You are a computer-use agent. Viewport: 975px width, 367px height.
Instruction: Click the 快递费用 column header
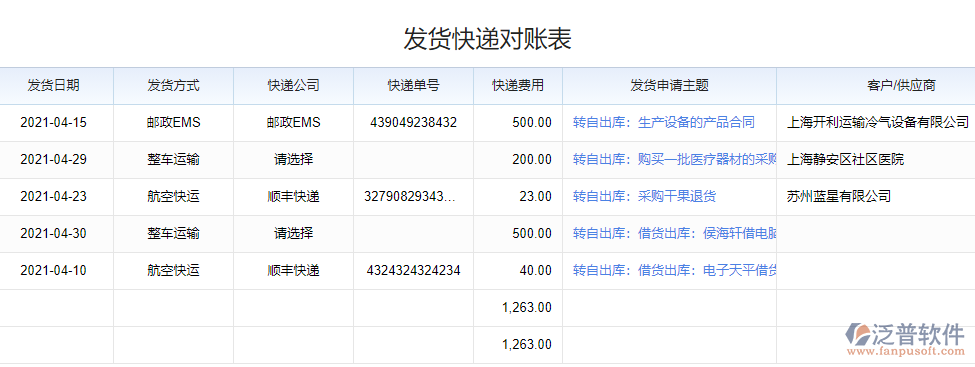pos(518,86)
